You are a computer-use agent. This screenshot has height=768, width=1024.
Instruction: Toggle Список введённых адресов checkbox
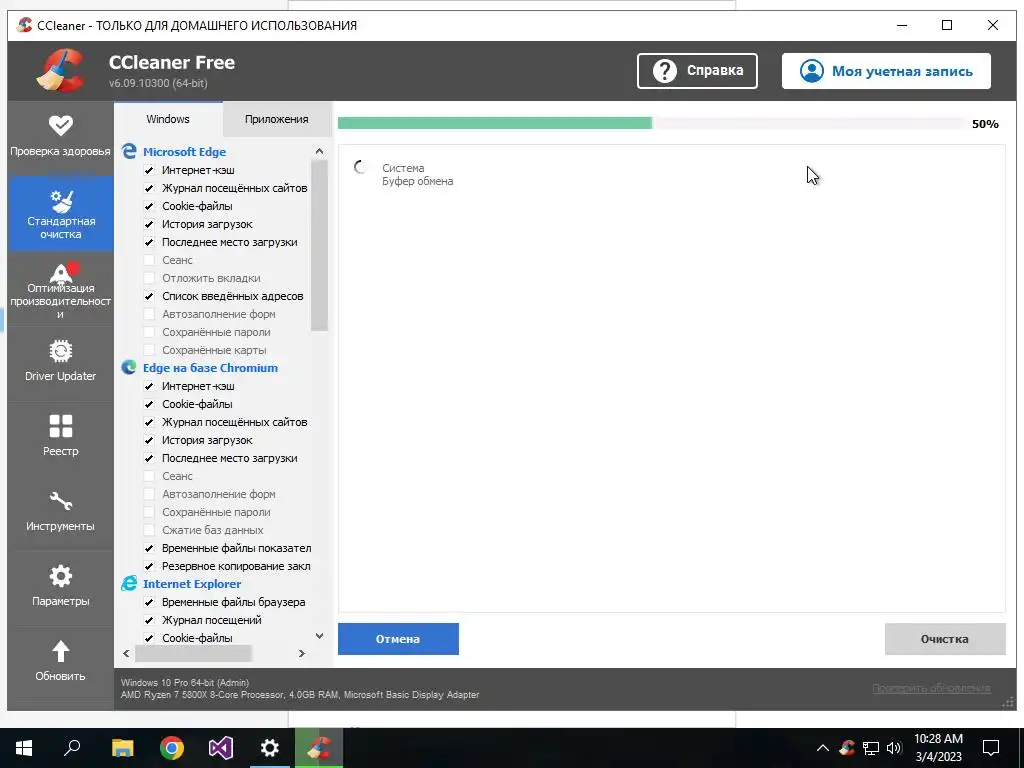(149, 296)
